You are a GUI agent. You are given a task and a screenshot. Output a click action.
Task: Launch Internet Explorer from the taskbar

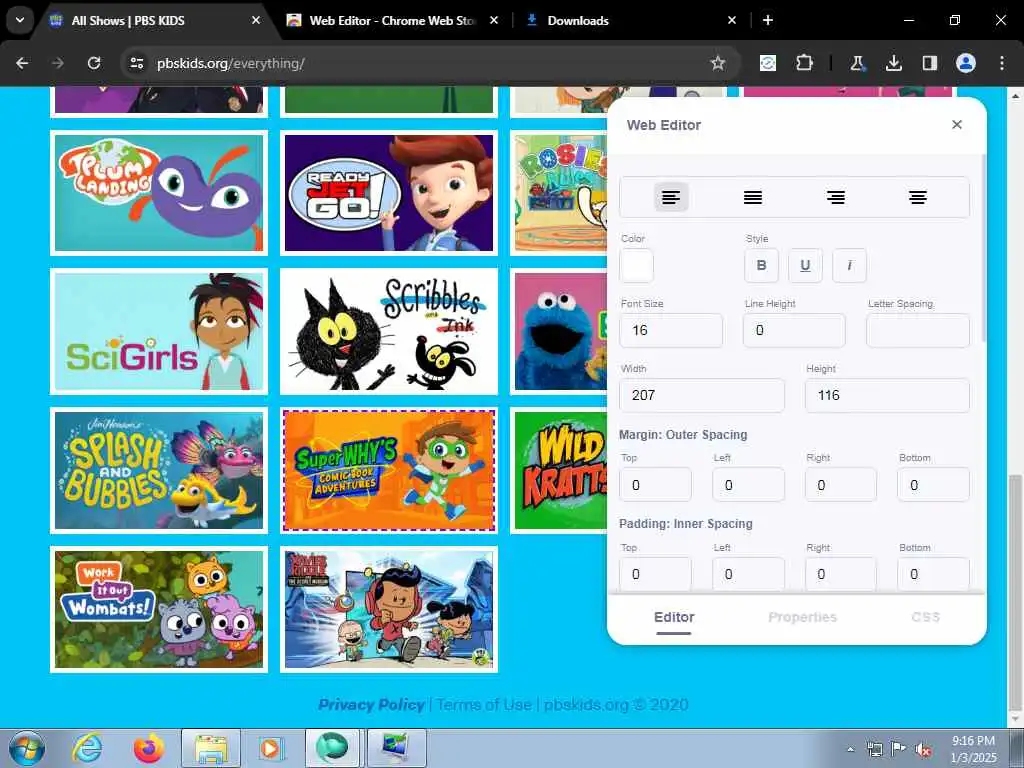87,748
